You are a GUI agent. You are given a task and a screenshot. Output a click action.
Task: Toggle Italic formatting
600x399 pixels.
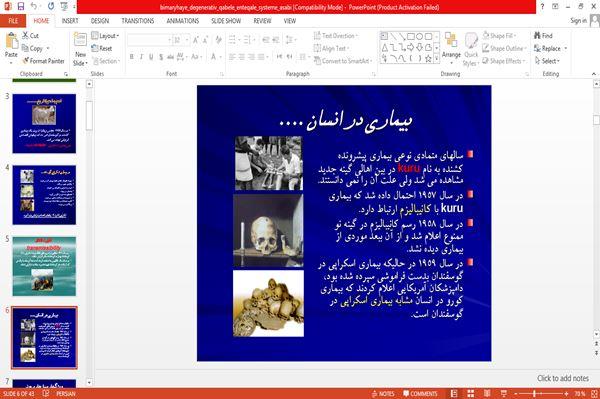[141, 57]
